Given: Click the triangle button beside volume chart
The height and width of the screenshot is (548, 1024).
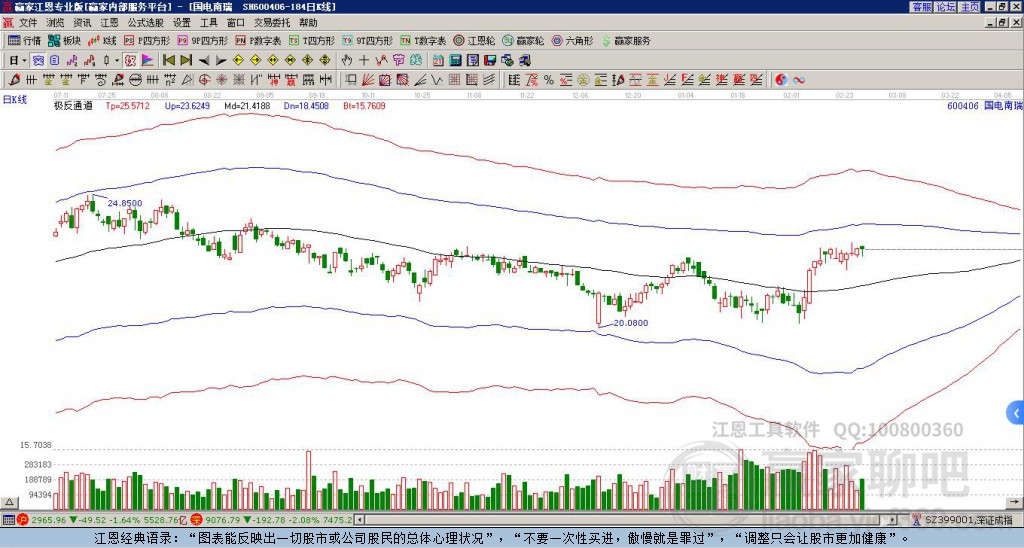Looking at the screenshot, I should point(8,503).
